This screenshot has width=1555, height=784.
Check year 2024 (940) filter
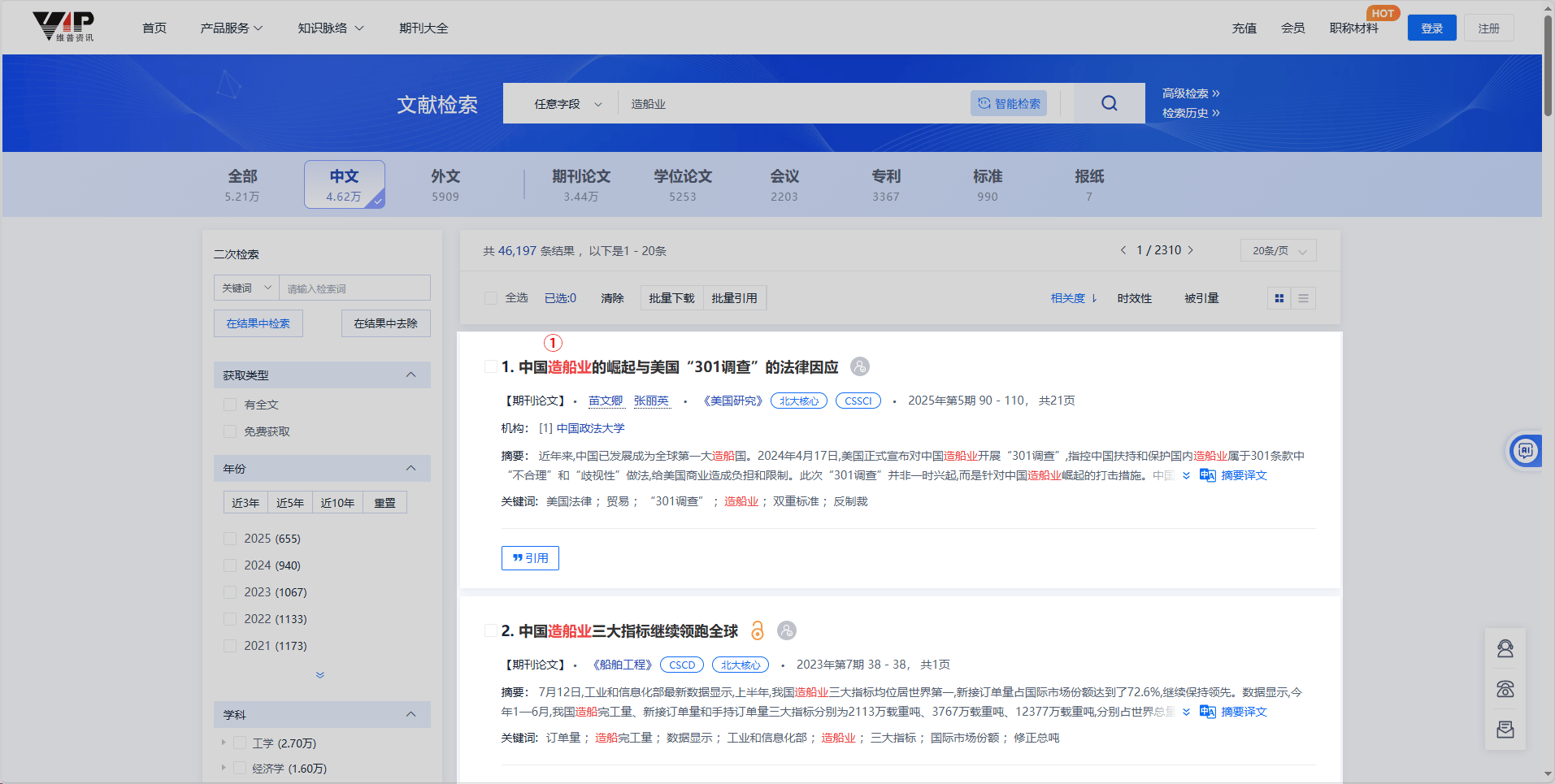230,565
